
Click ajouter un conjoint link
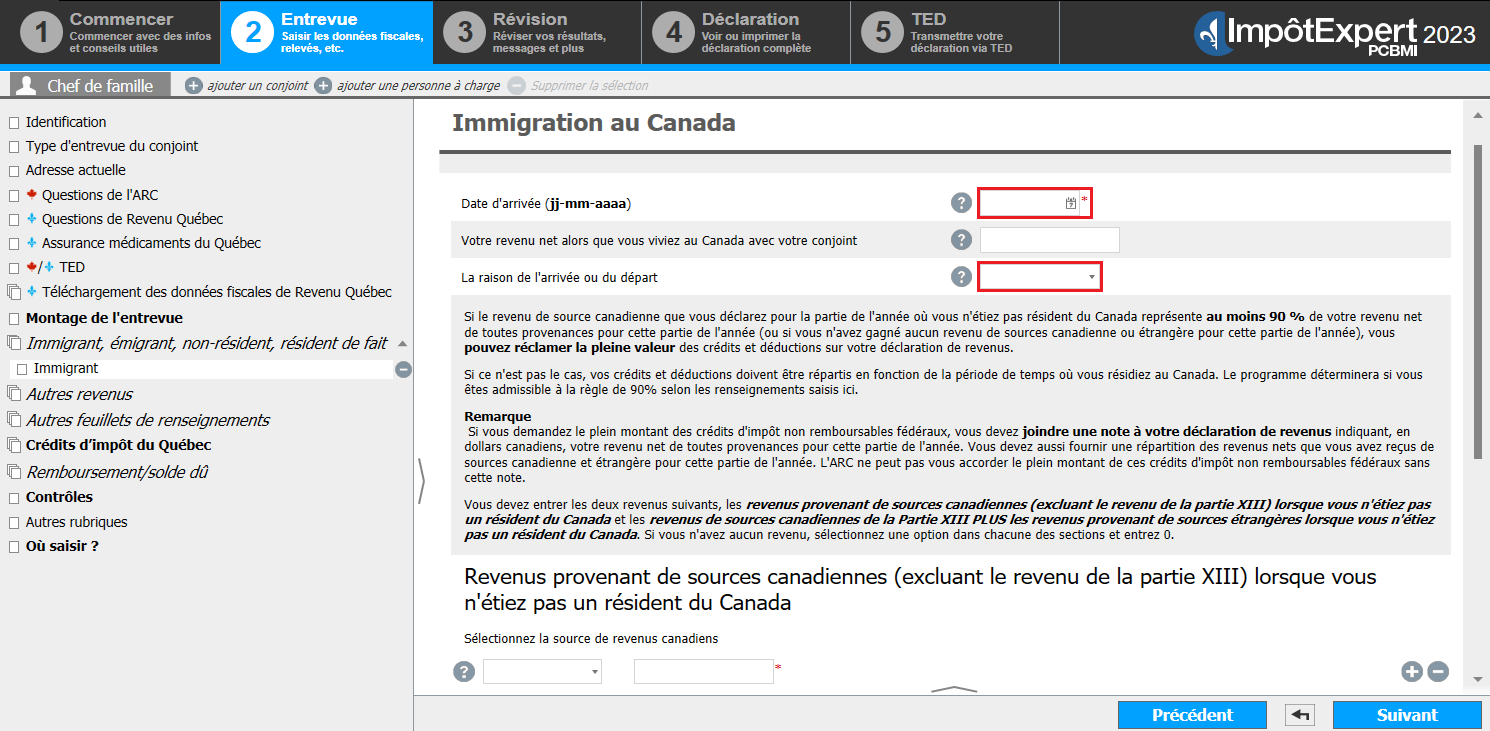click(x=258, y=86)
